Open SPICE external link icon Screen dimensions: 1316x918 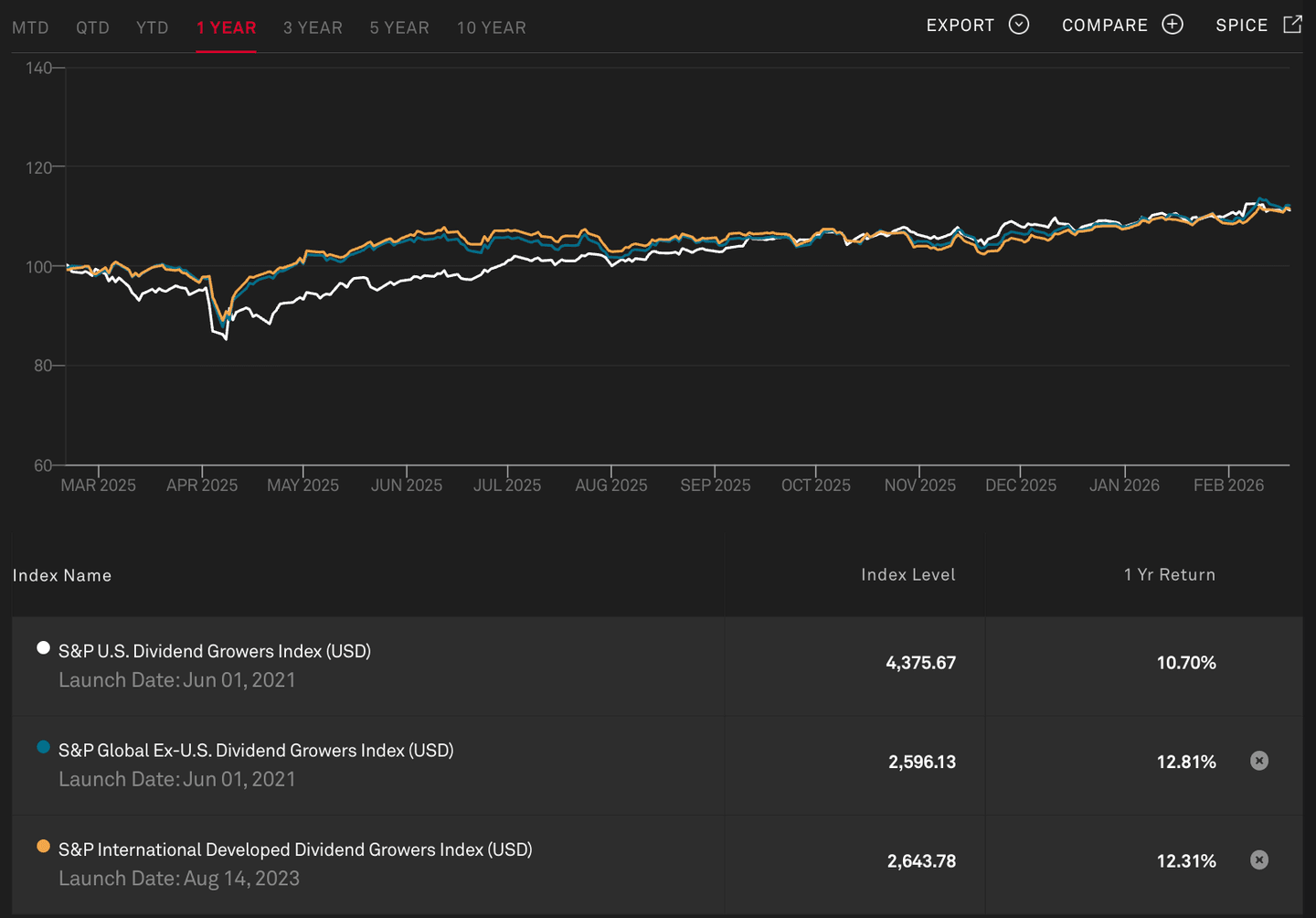coord(1292,25)
